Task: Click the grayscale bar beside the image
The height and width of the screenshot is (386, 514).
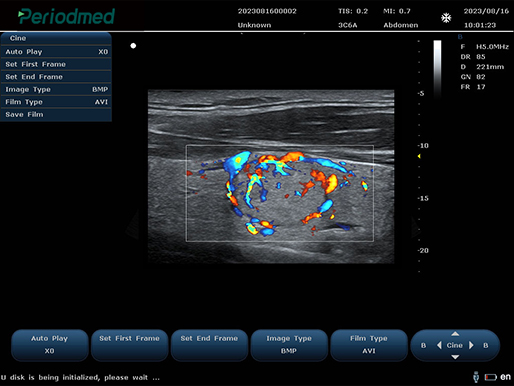Action: 437,69
